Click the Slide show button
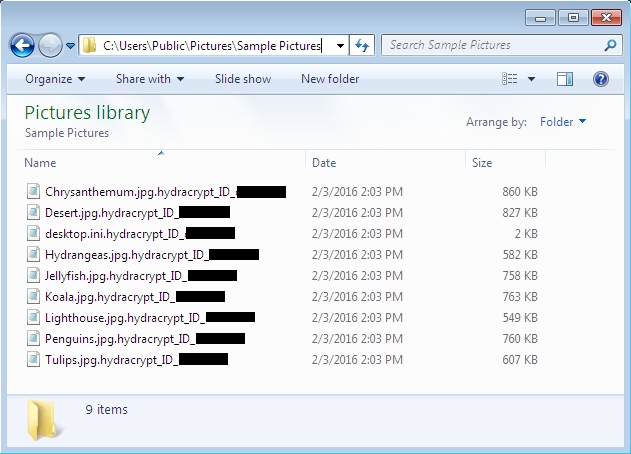Viewport: 631px width, 454px height. [243, 79]
